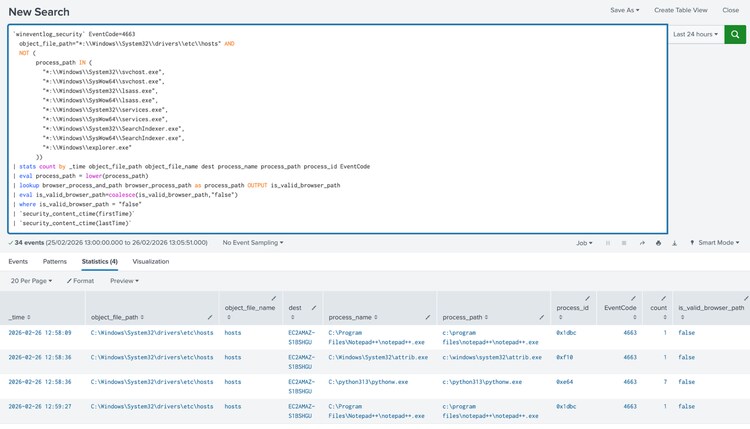Screen dimensions: 750x429
Task: Edit format of process_name column pencil
Action: [428, 317]
